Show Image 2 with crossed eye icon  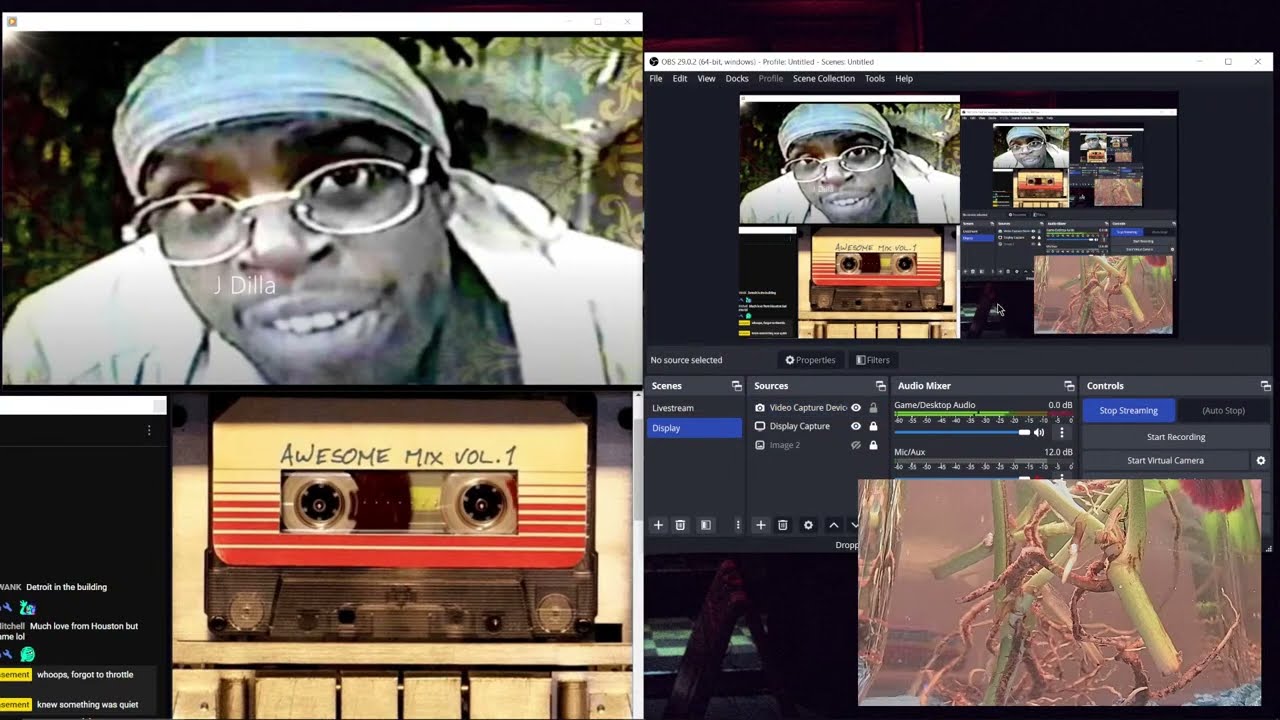(855, 445)
